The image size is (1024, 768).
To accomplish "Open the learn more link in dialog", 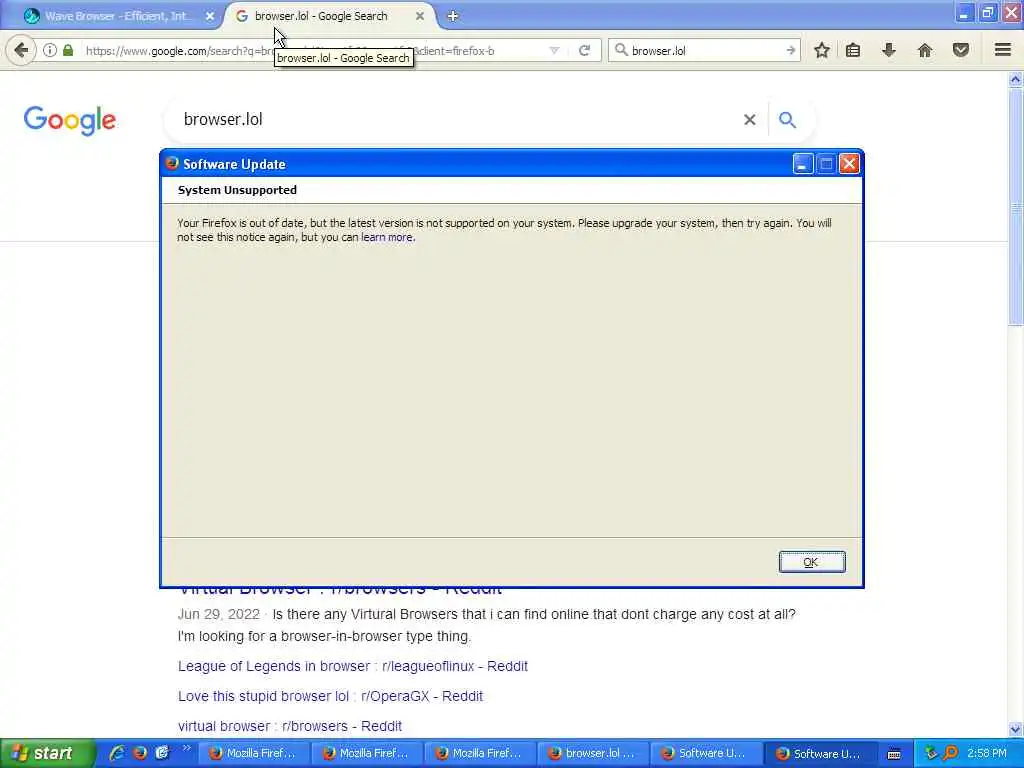I will (387, 237).
